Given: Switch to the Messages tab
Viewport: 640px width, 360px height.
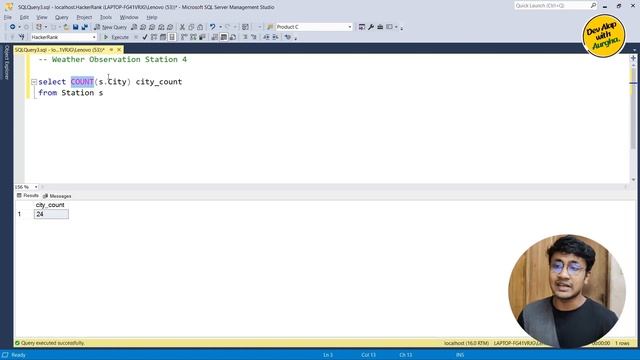Looking at the screenshot, I should (57, 196).
